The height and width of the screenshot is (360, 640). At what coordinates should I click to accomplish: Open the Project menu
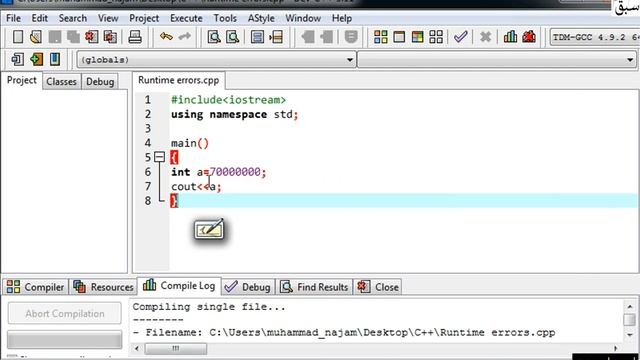click(x=144, y=18)
